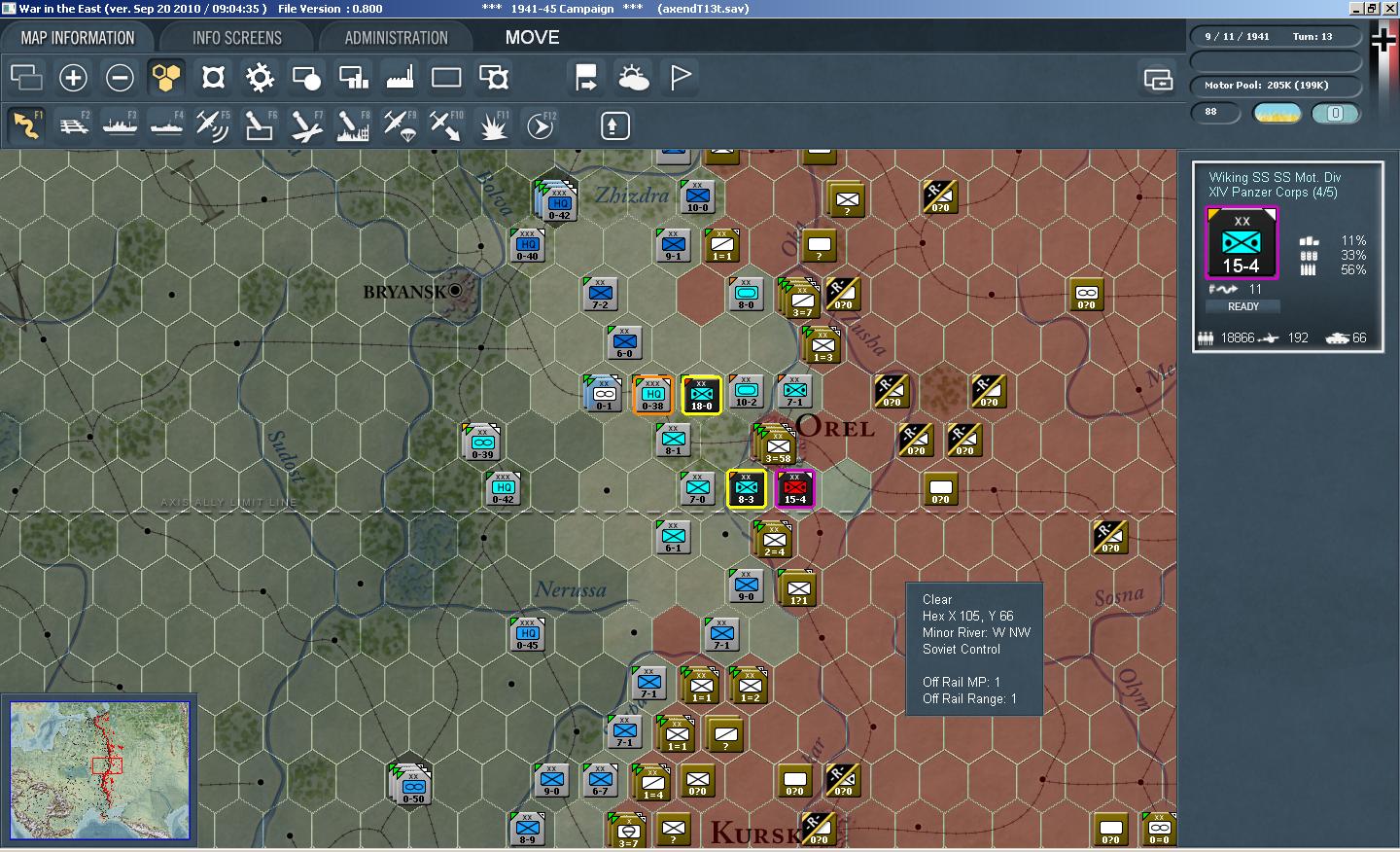Toggle unit counters display icon
This screenshot has height=852, width=1400.
(x=26, y=77)
